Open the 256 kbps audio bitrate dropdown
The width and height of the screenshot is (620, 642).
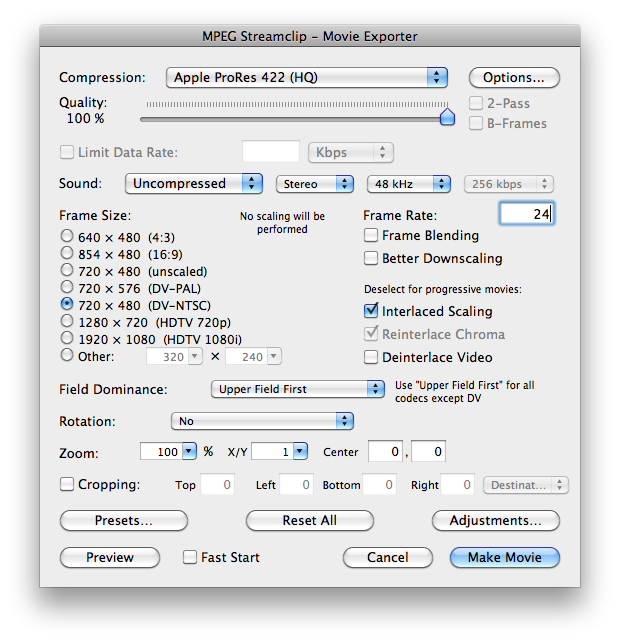509,184
